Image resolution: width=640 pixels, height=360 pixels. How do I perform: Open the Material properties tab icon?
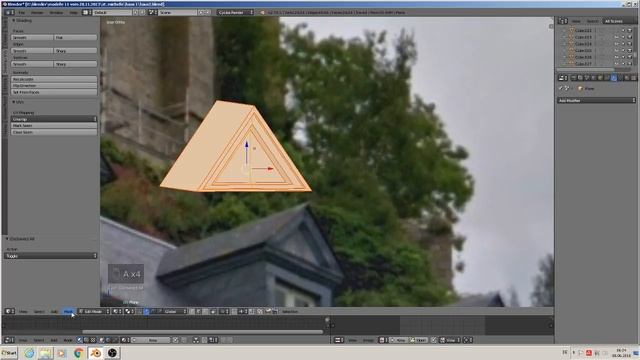[627, 78]
